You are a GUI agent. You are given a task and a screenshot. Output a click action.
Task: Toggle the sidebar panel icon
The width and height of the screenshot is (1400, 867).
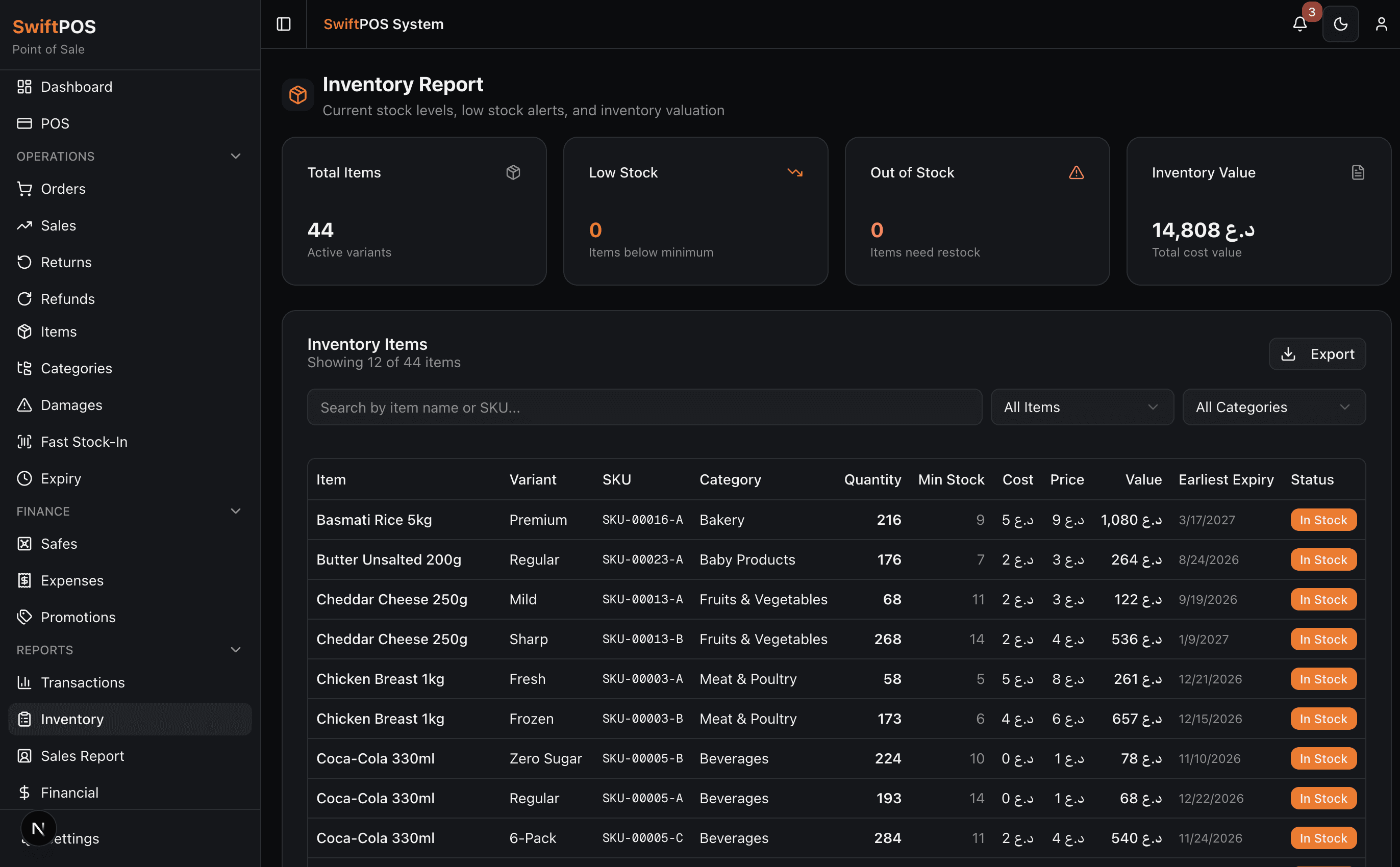coord(283,24)
